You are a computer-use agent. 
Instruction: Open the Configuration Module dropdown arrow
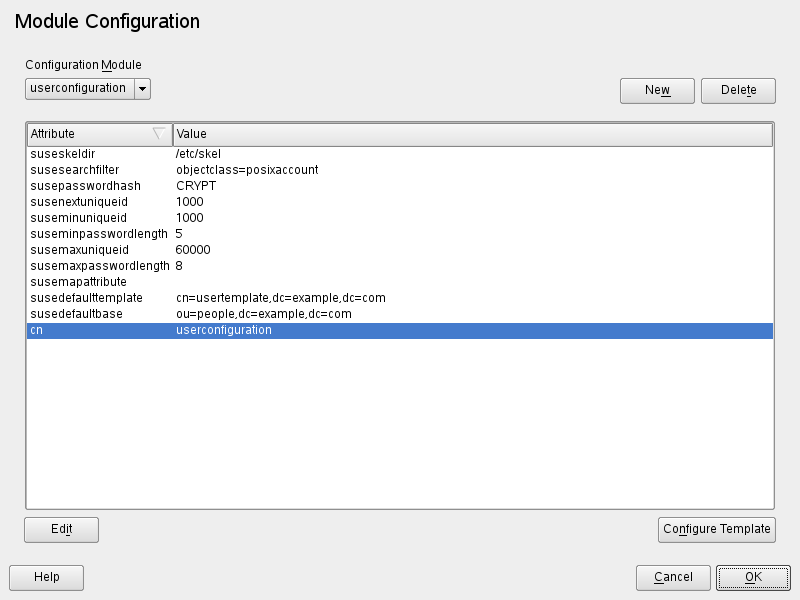[142, 88]
